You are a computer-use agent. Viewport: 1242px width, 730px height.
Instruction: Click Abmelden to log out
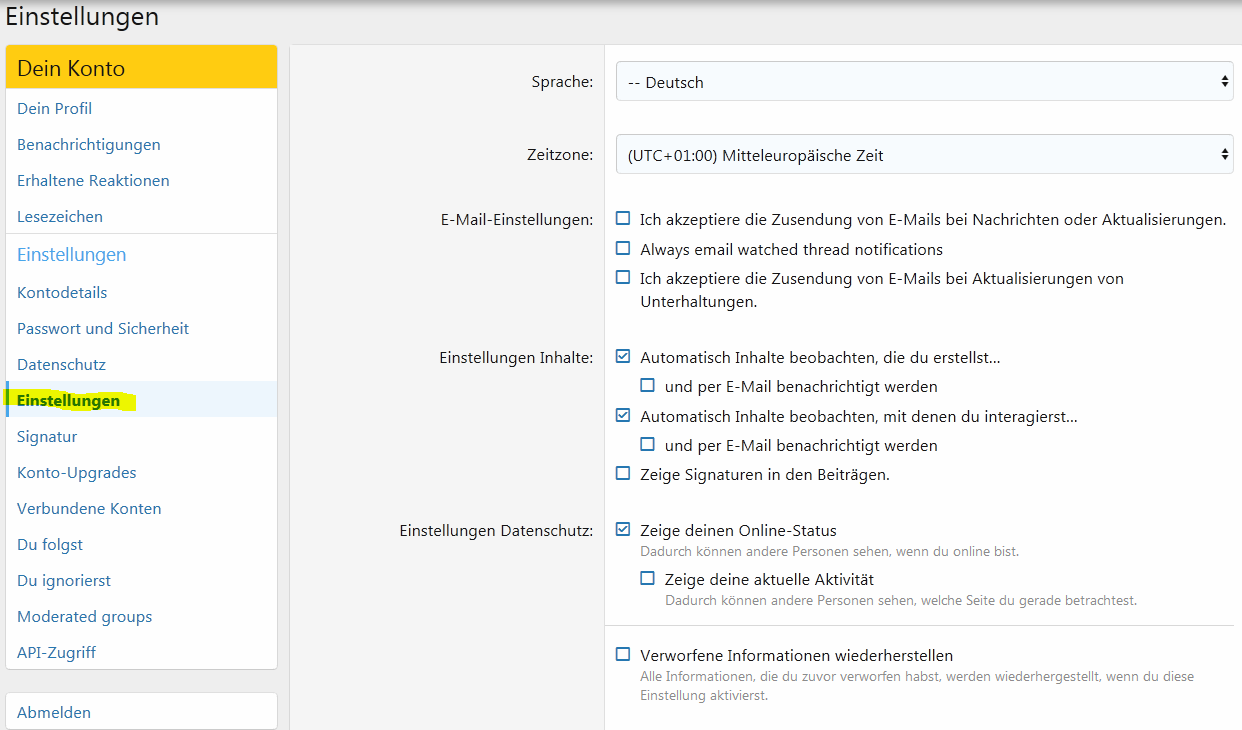(x=54, y=712)
